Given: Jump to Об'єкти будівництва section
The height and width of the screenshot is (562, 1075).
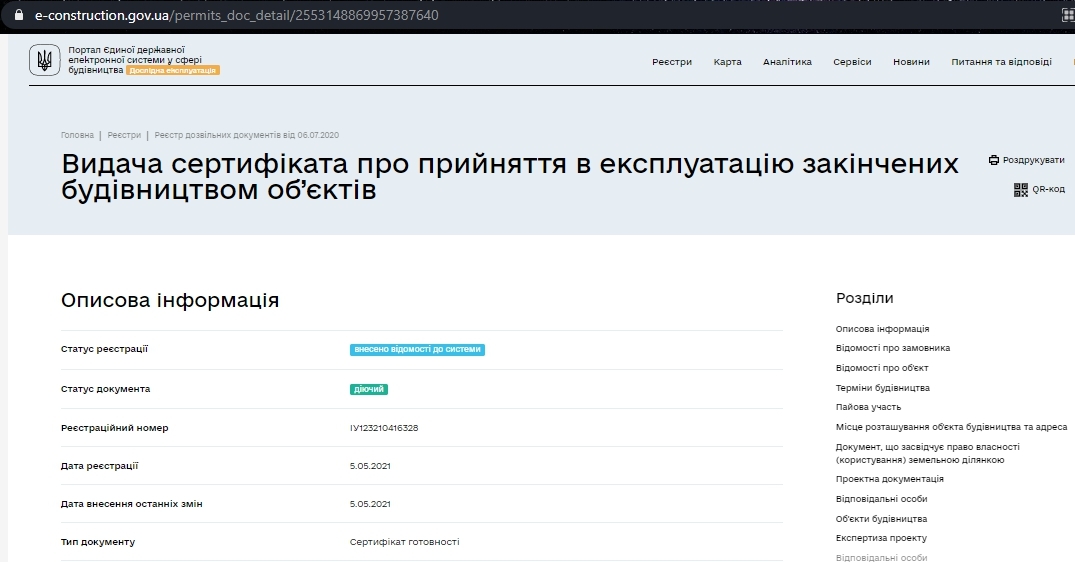Looking at the screenshot, I should pyautogui.click(x=881, y=519).
